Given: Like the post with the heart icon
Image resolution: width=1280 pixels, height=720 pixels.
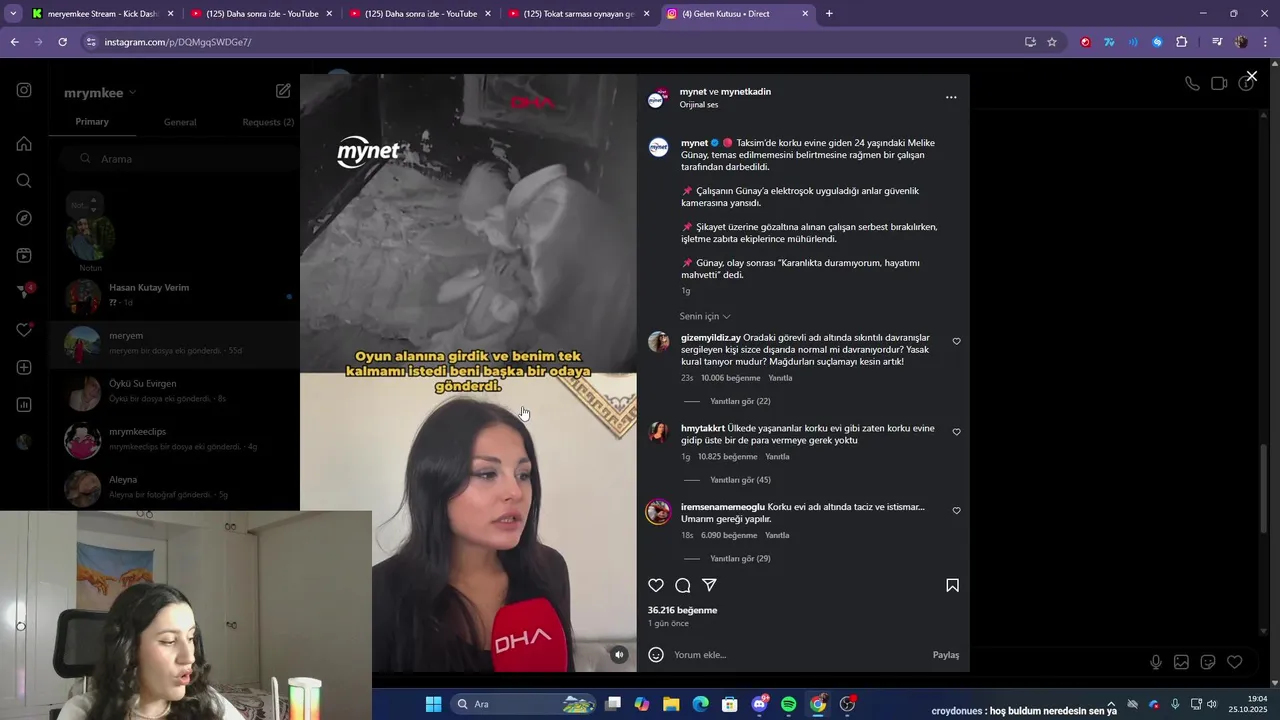Looking at the screenshot, I should pos(656,585).
